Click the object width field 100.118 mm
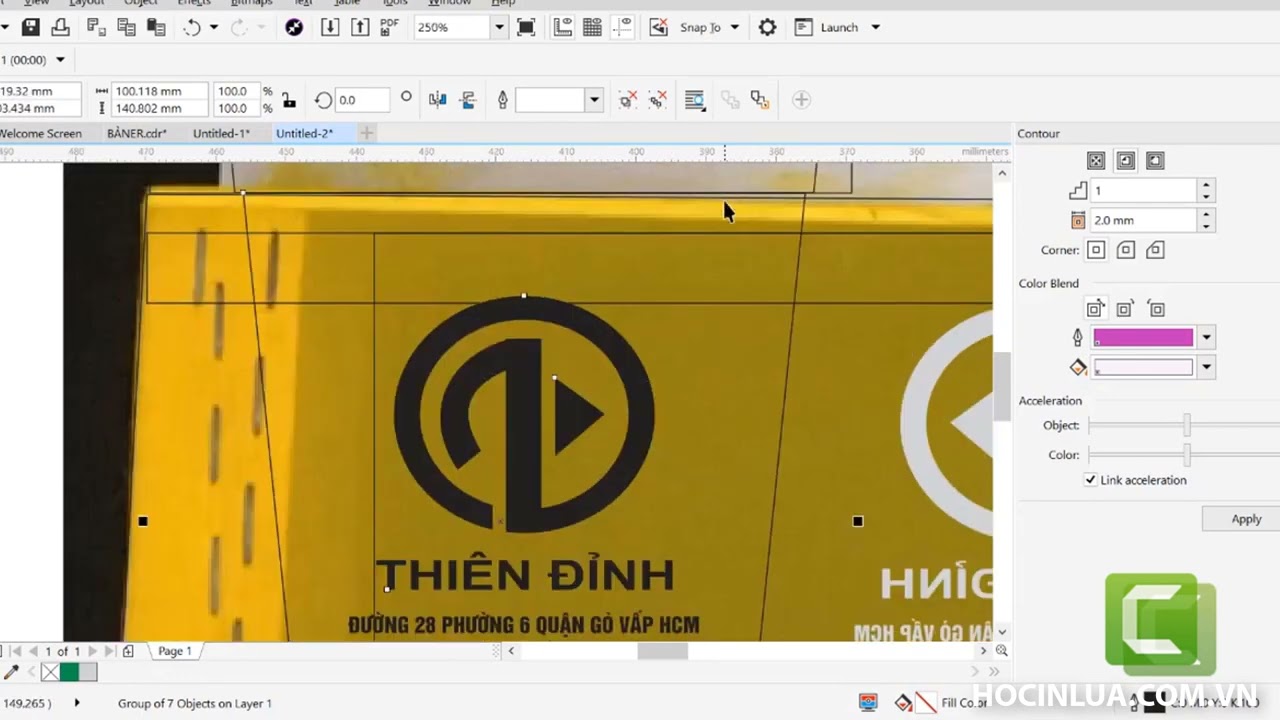 pyautogui.click(x=160, y=91)
